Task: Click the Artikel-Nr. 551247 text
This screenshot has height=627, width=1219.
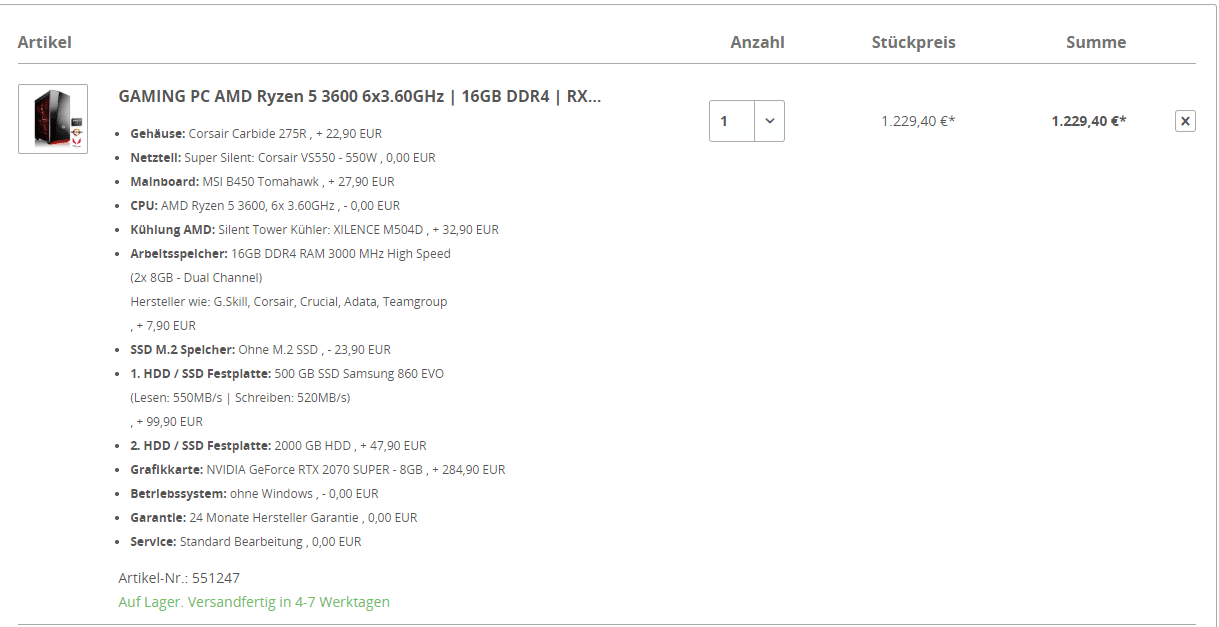Action: coord(179,578)
